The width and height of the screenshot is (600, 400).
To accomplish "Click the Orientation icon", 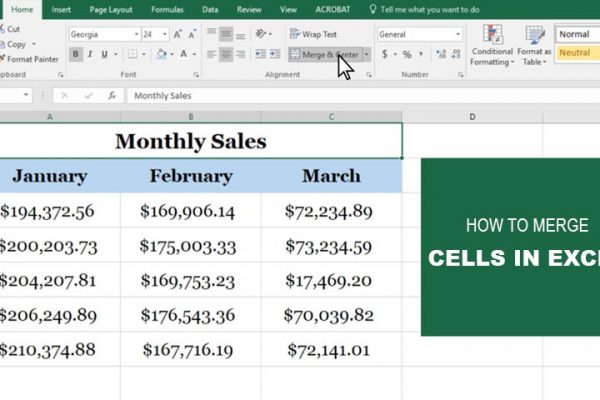I will pos(261,34).
